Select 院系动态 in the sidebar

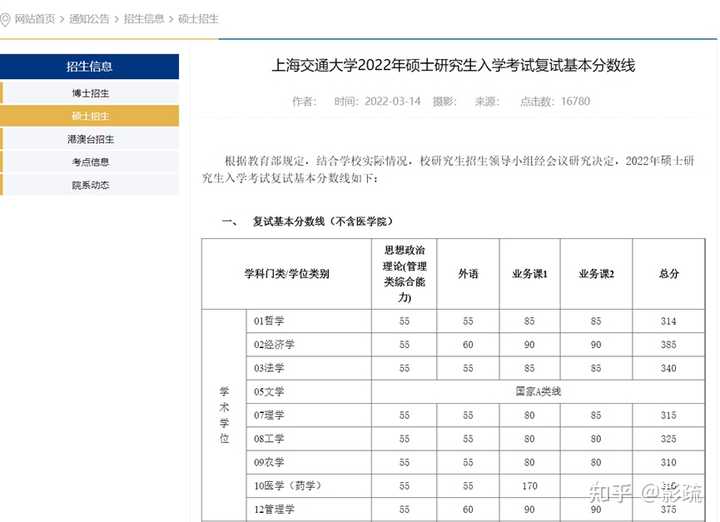[x=90, y=185]
